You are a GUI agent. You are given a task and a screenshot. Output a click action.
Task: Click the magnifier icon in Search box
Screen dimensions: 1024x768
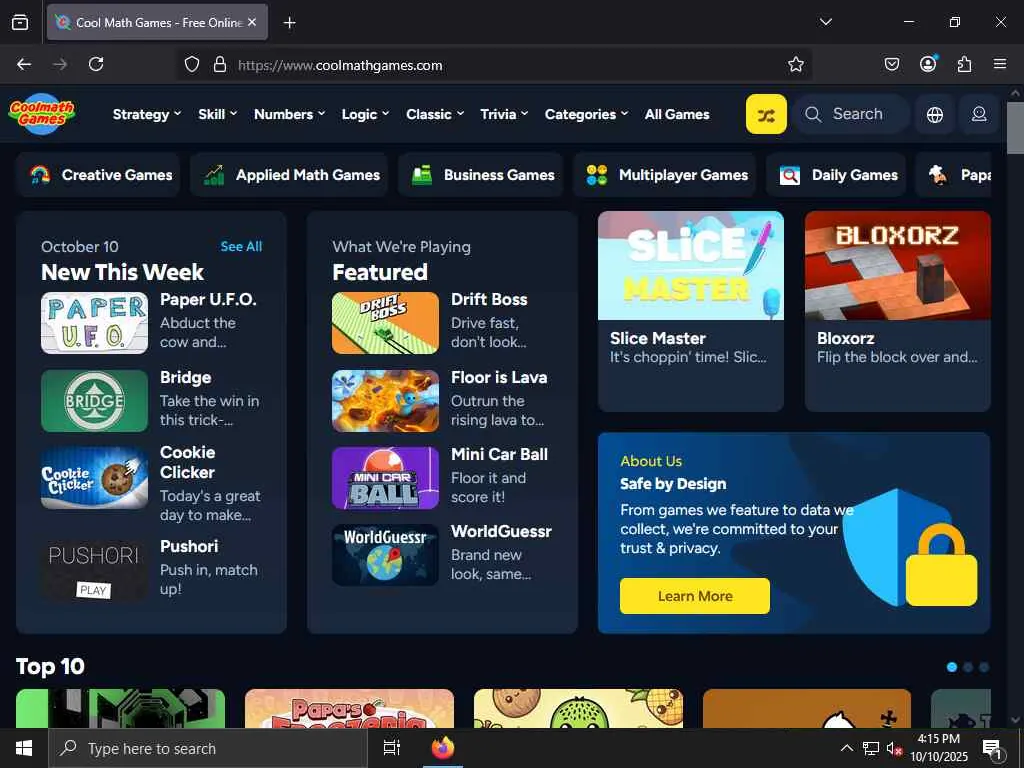click(813, 114)
